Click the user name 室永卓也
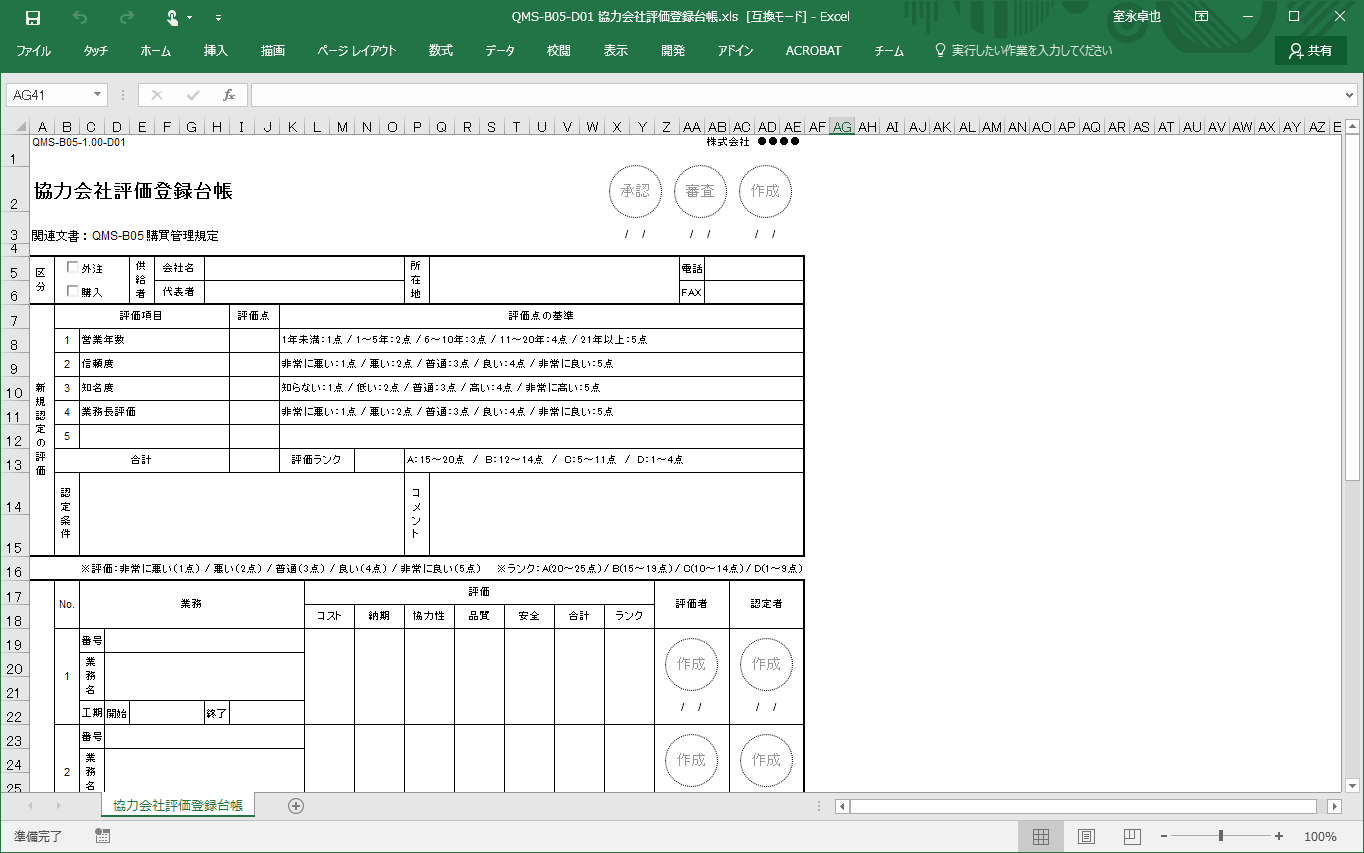The width and height of the screenshot is (1364, 853). tap(1137, 17)
